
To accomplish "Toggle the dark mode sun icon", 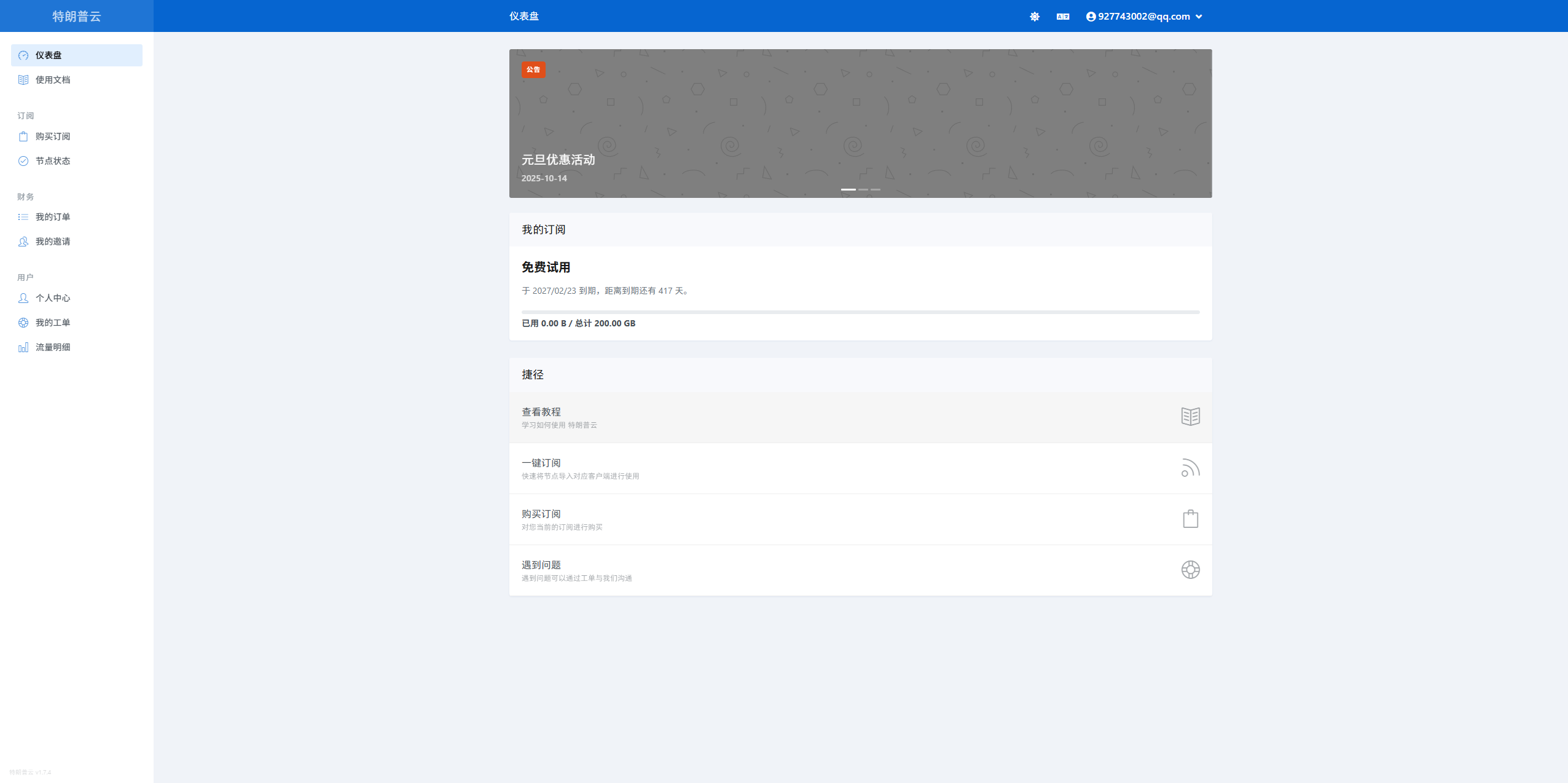I will 1035,17.
